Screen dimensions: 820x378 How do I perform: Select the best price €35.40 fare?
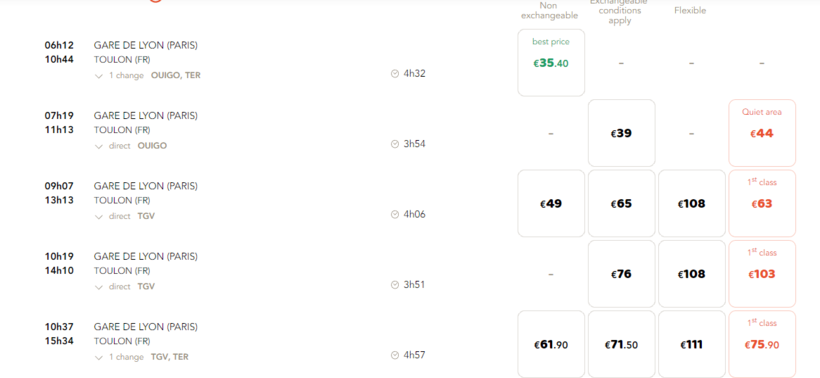click(x=551, y=63)
